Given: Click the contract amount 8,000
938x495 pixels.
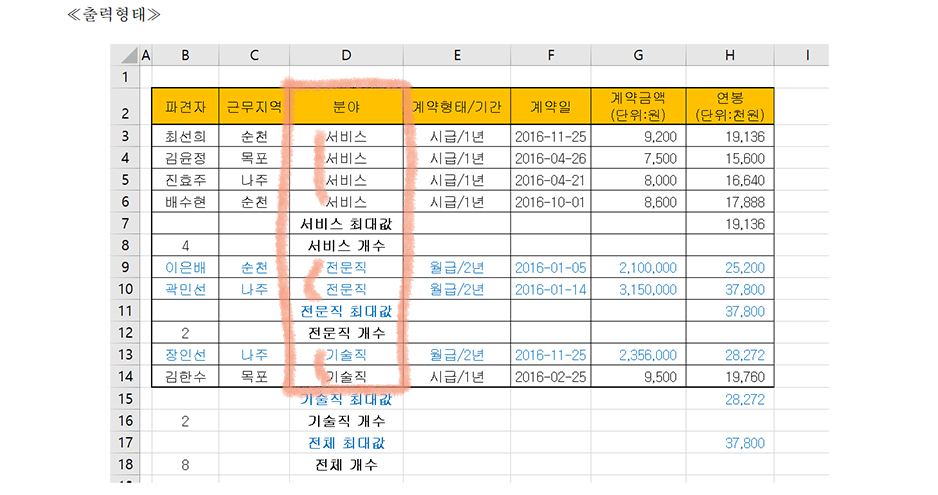Looking at the screenshot, I should click(x=638, y=180).
